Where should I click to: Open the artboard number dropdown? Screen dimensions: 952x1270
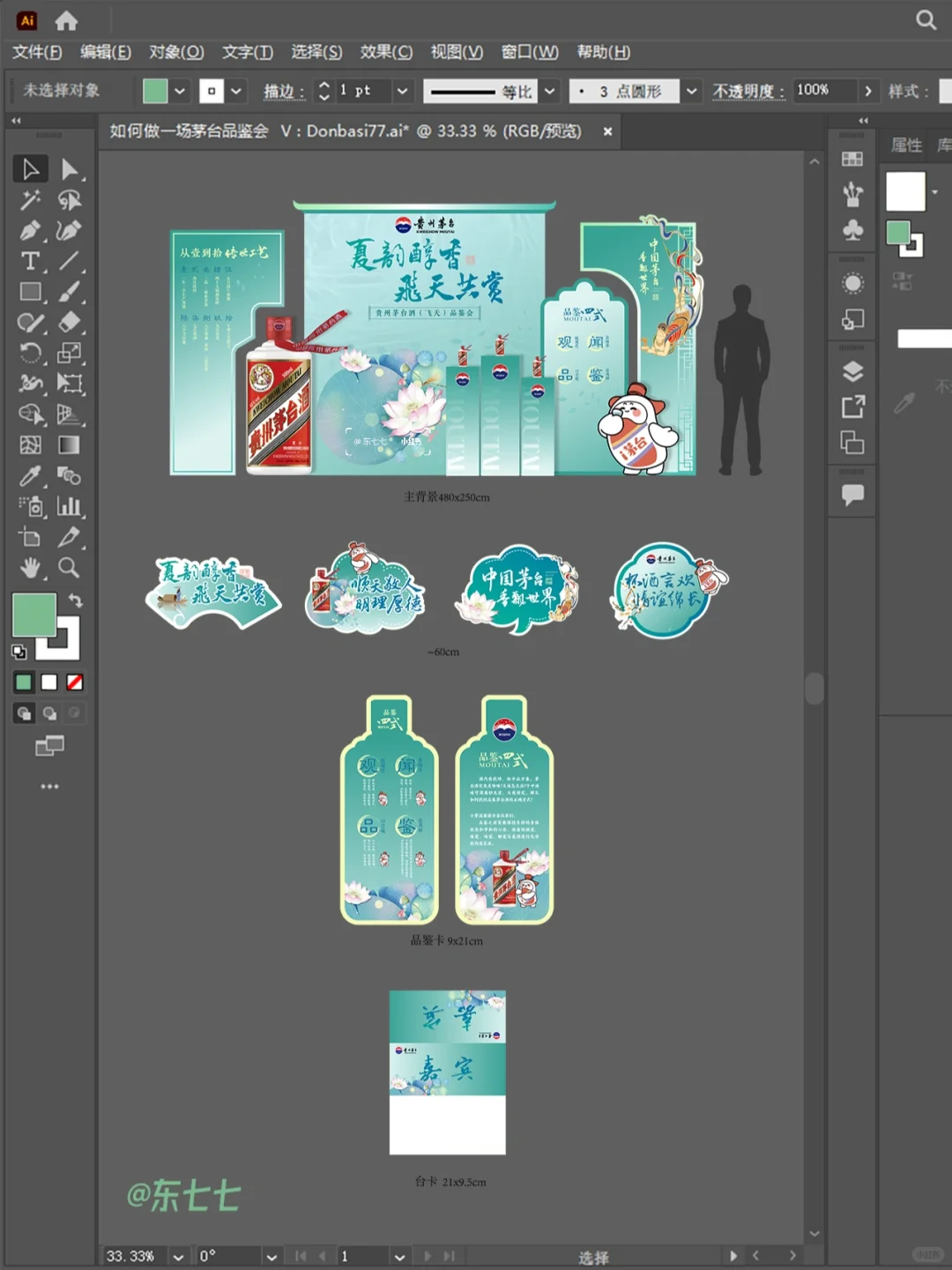[399, 1257]
